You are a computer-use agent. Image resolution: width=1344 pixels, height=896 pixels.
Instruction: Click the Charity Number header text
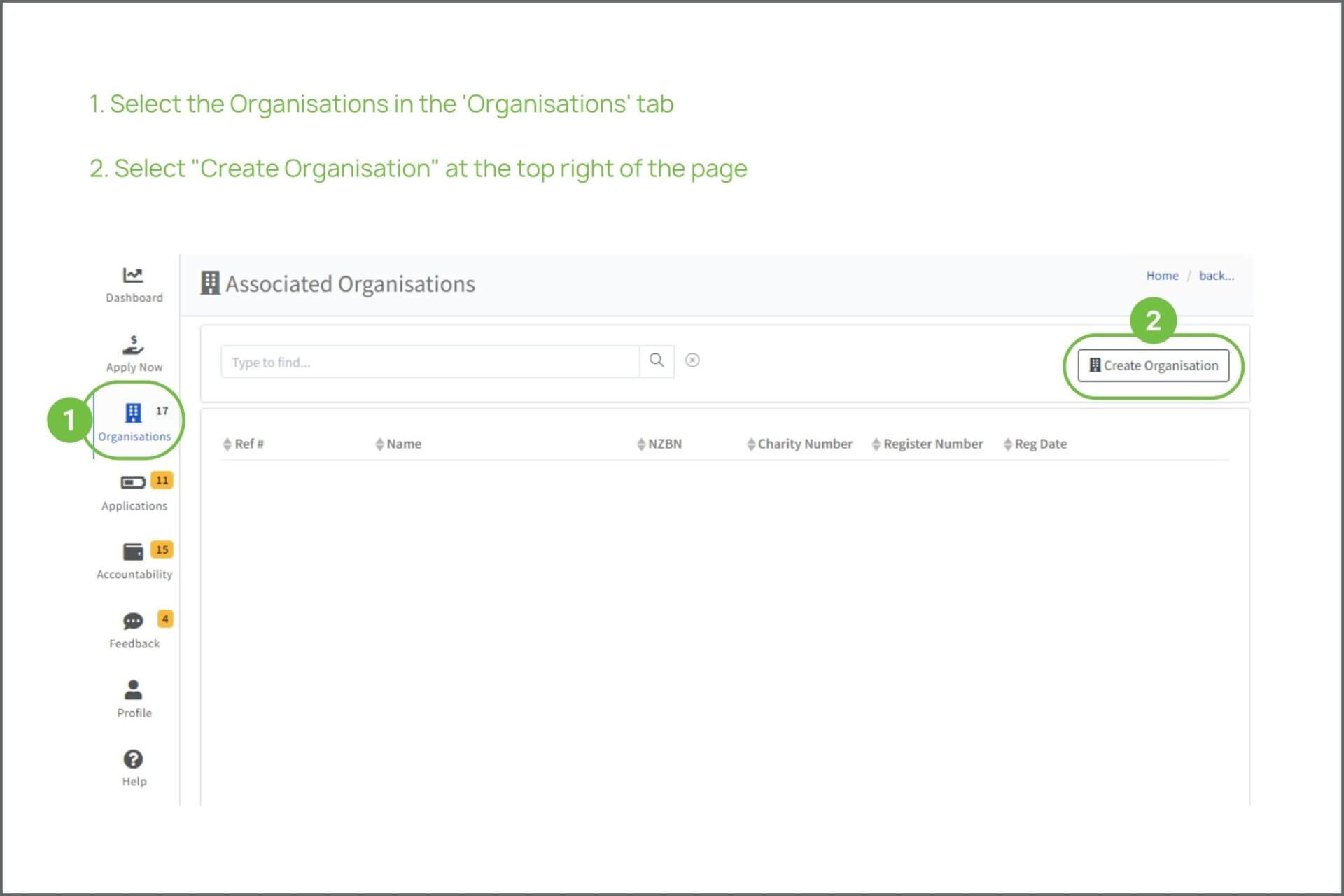point(805,444)
